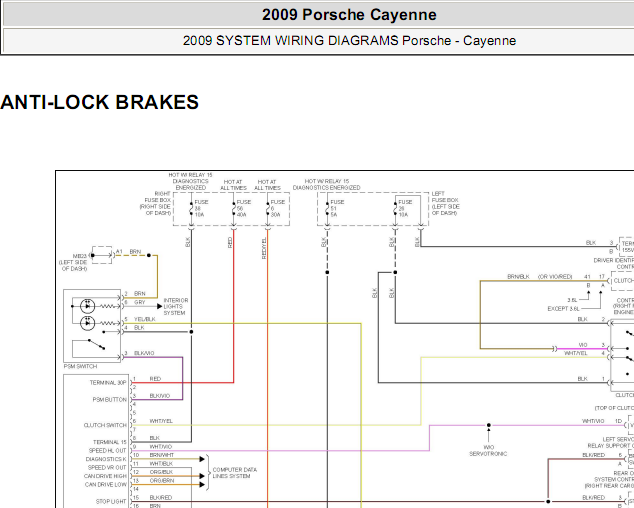Click the 'ORG/BLK' wire label at pin 12
Screen dimensions: 634x508
pyautogui.click(x=161, y=472)
